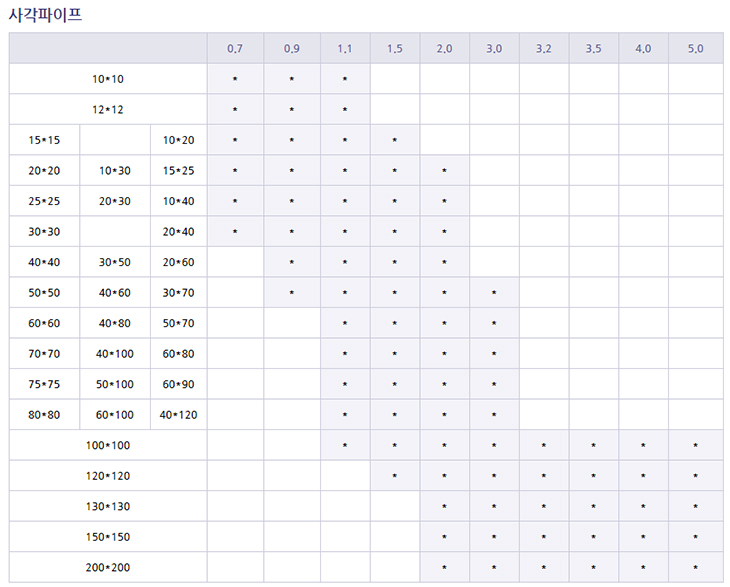Click the 사각파이프 table title
This screenshot has width=730, height=587.
point(46,14)
